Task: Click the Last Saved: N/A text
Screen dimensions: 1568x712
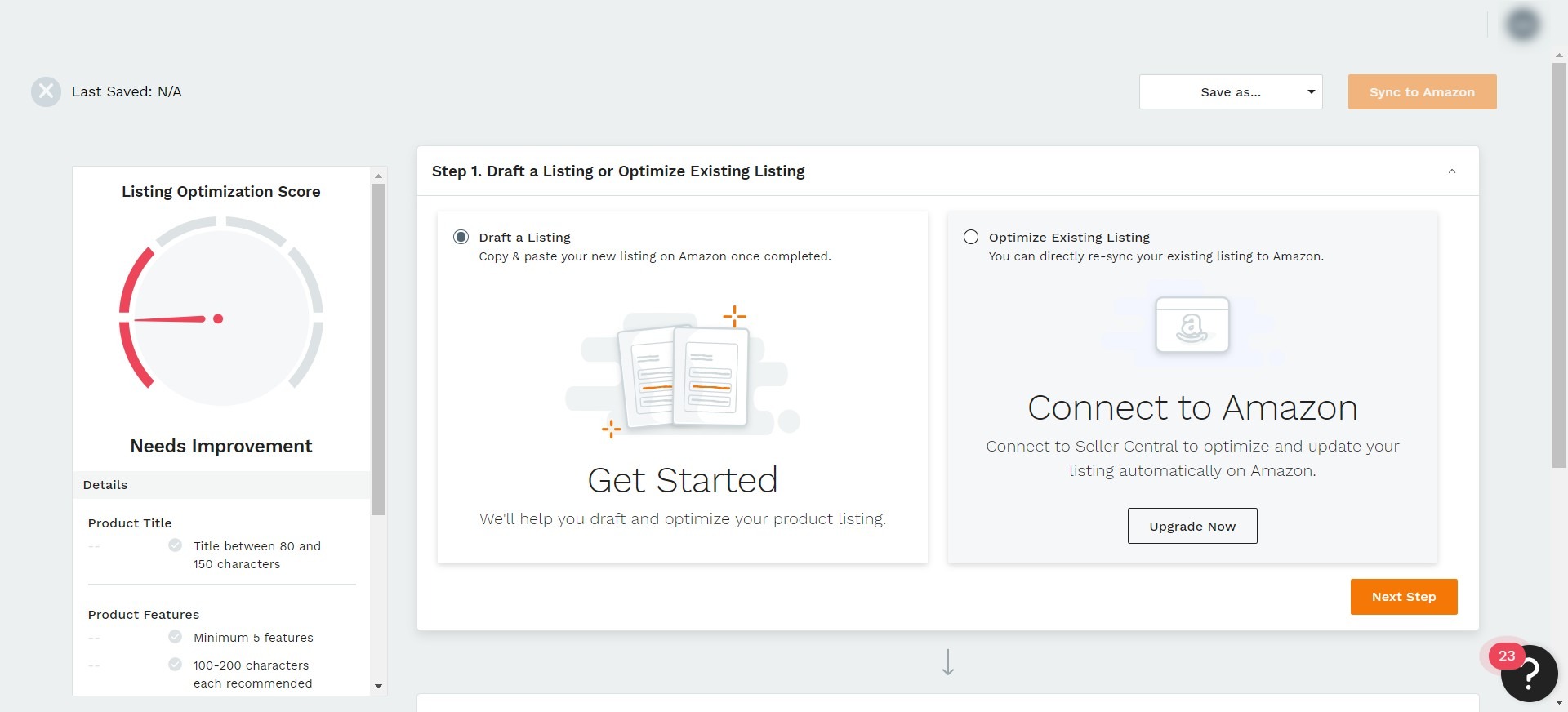Action: click(x=127, y=91)
